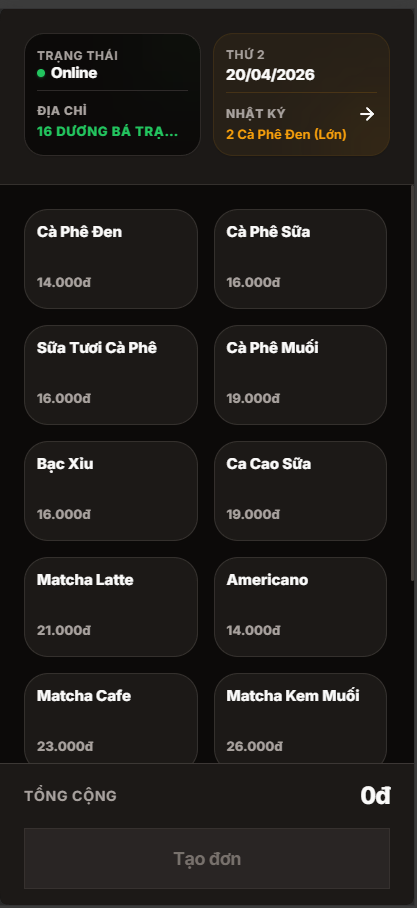The height and width of the screenshot is (908, 417).
Task: Open the date card showing 20/04/2026
Action: tap(301, 94)
